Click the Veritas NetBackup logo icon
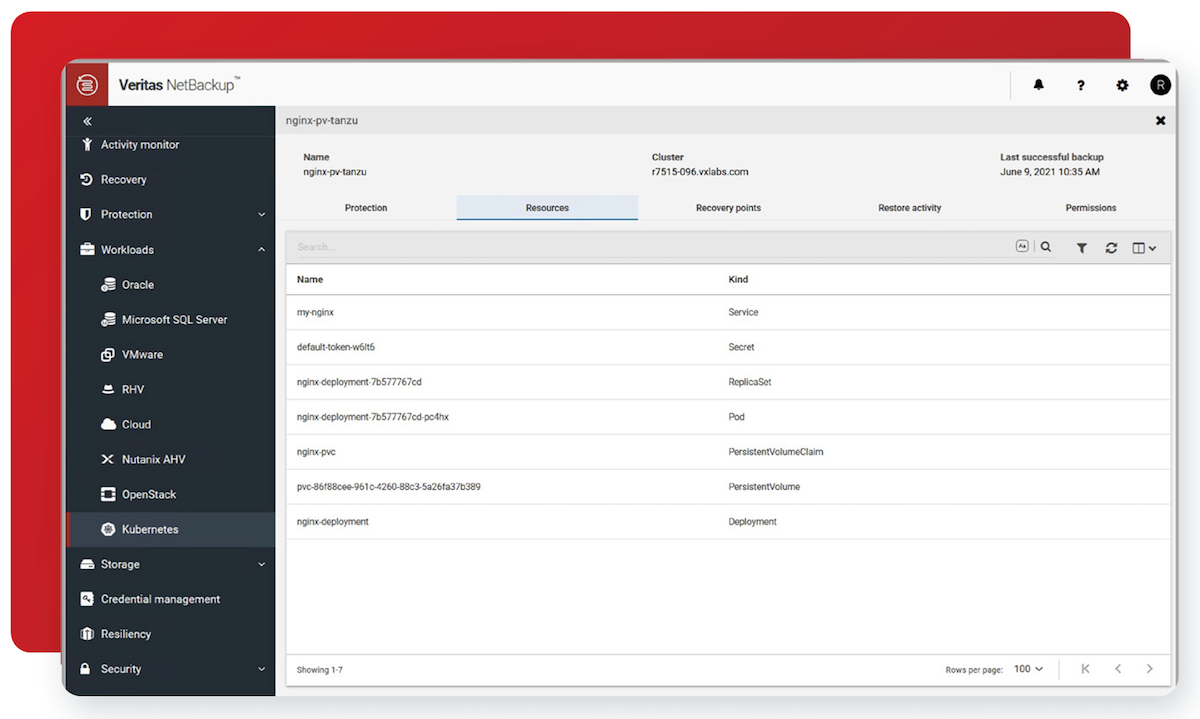Viewport: 1200px width, 719px height. [87, 86]
